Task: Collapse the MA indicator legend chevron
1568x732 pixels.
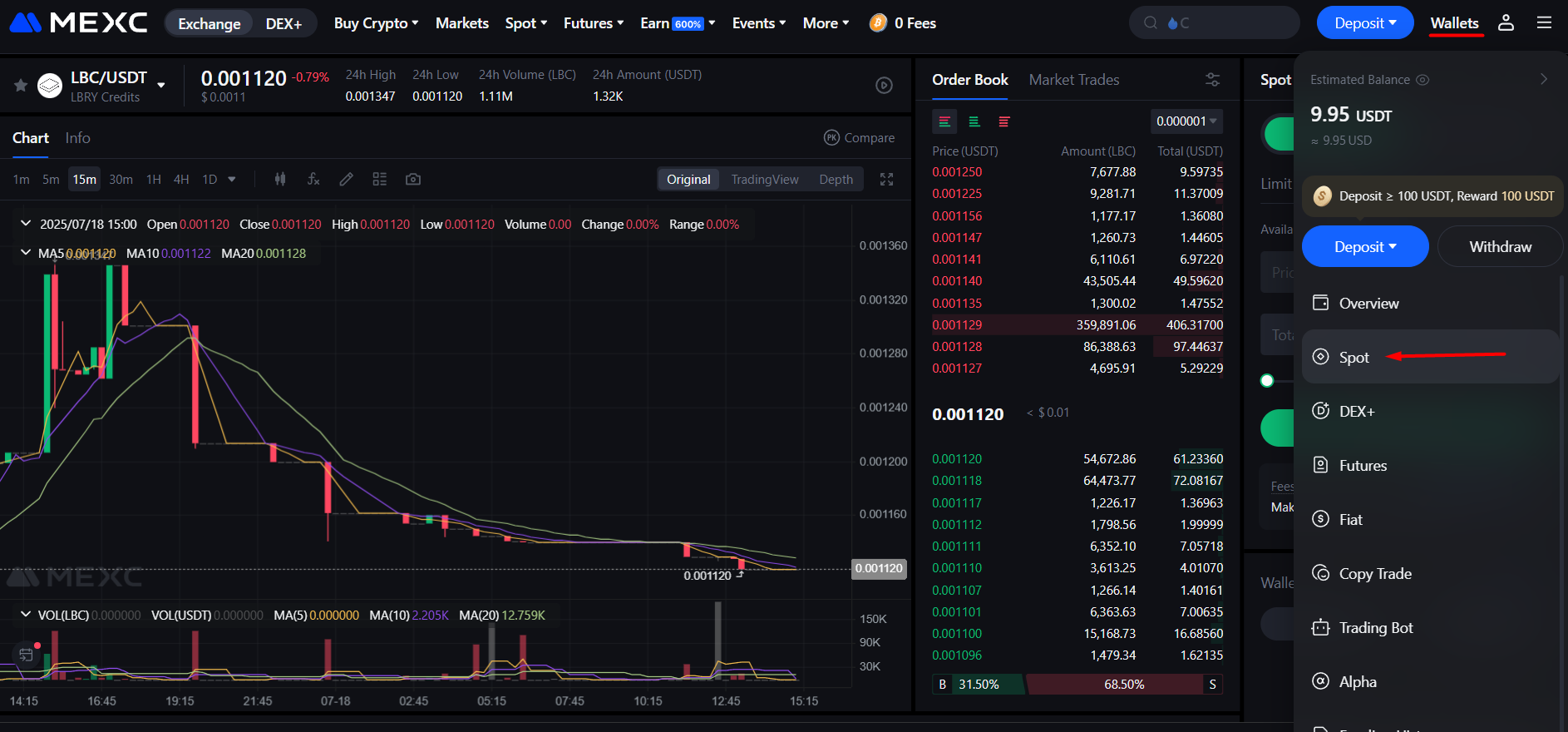Action: click(26, 253)
